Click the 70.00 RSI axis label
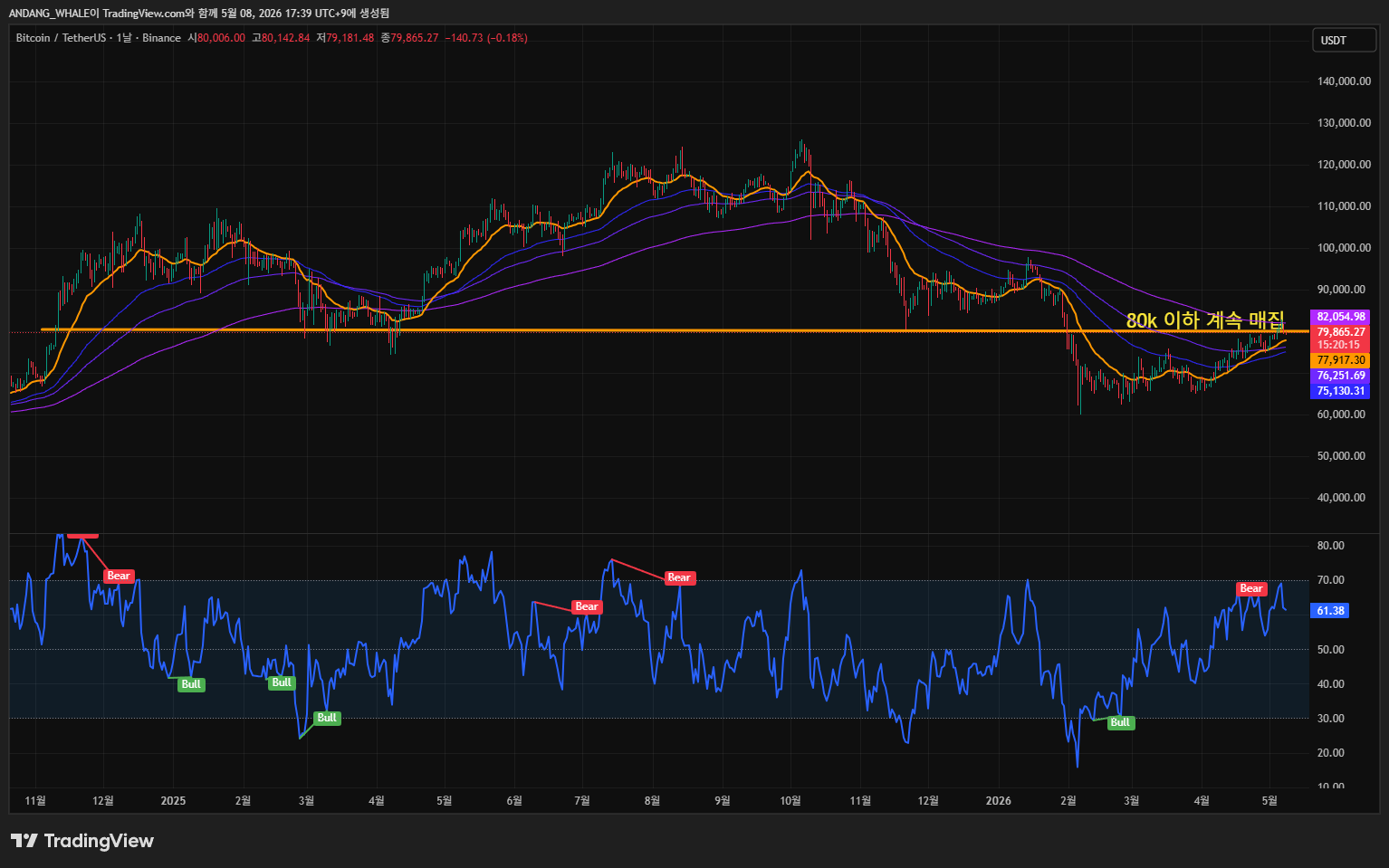Screen dimensions: 1389x868 tap(1330, 580)
